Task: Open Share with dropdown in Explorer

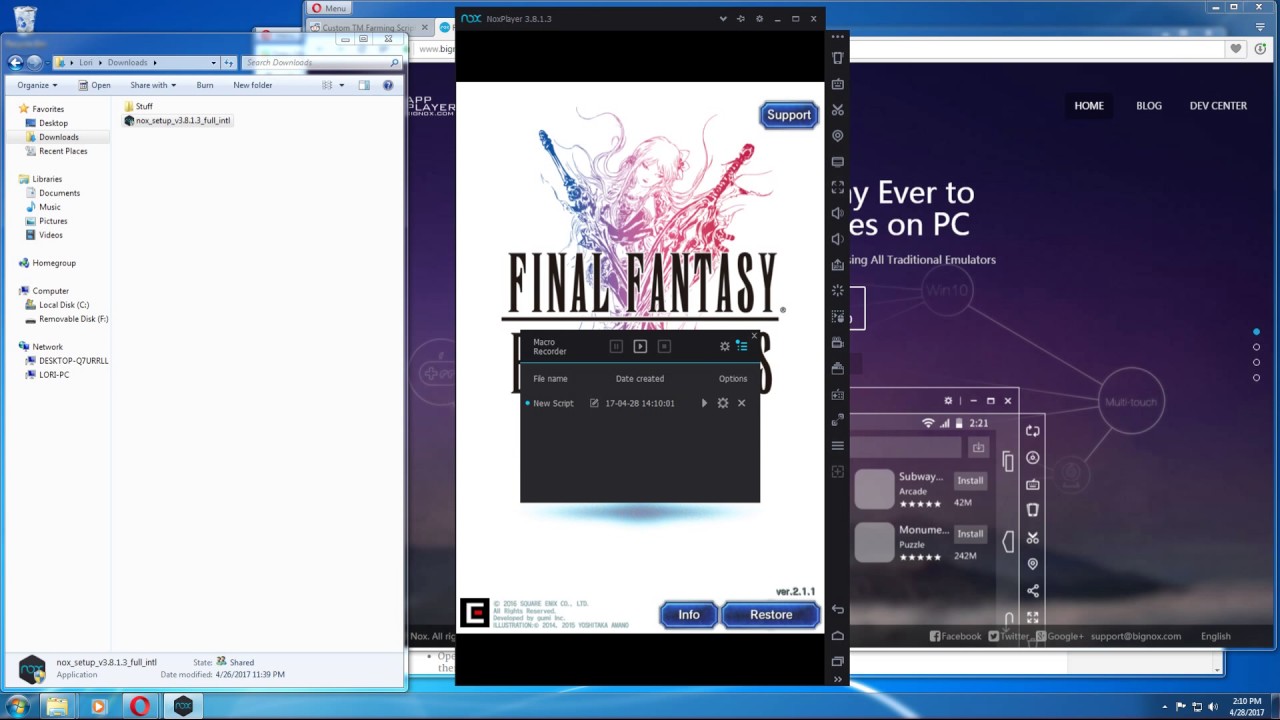Action: 153,85
